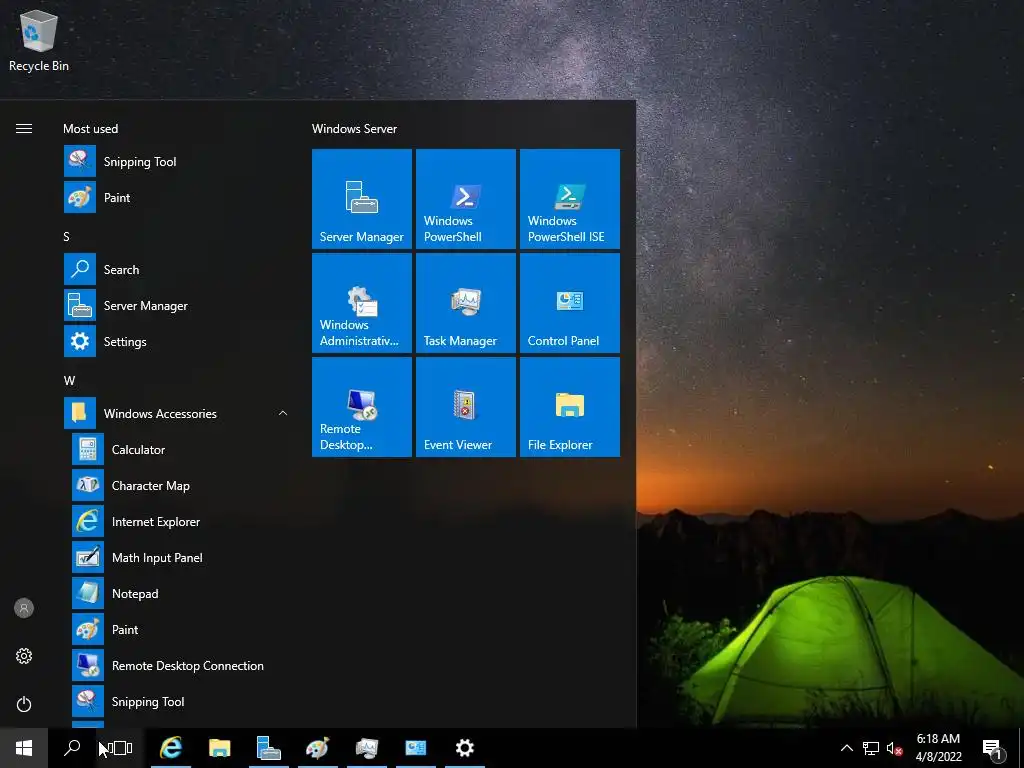
Task: Open the user account menu
Action: [24, 608]
